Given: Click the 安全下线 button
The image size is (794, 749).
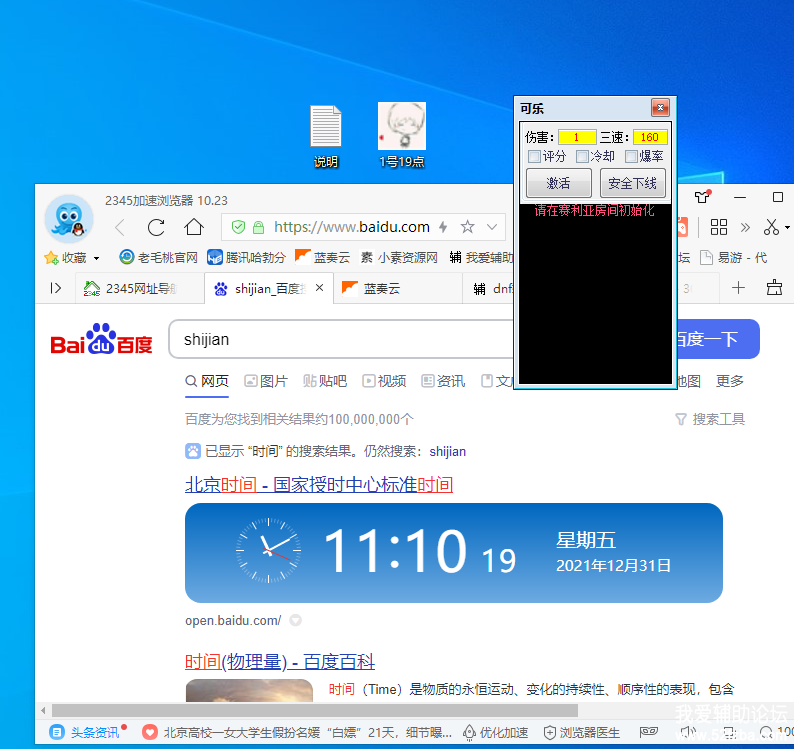Looking at the screenshot, I should click(632, 183).
